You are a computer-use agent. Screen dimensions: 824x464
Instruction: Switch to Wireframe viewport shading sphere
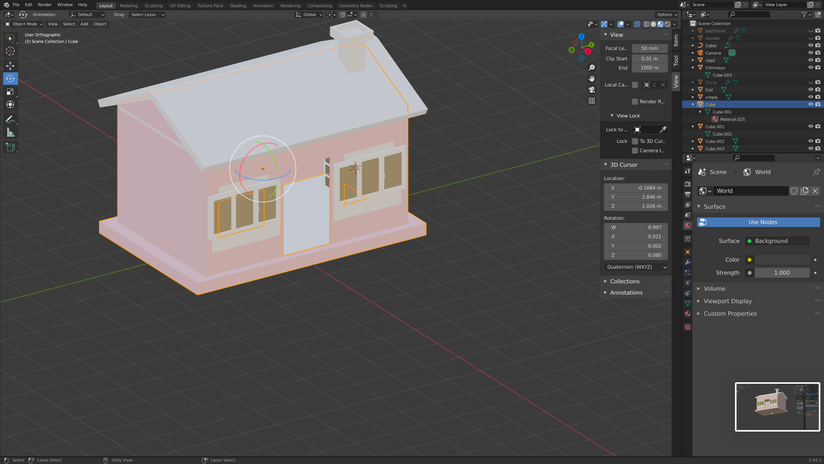[646, 24]
